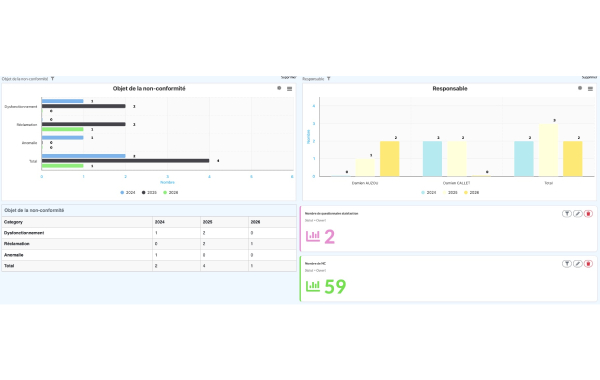The image size is (600, 380).
Task: Toggle dark 2025 series in non-conformité chart legend
Action: (x=149, y=192)
